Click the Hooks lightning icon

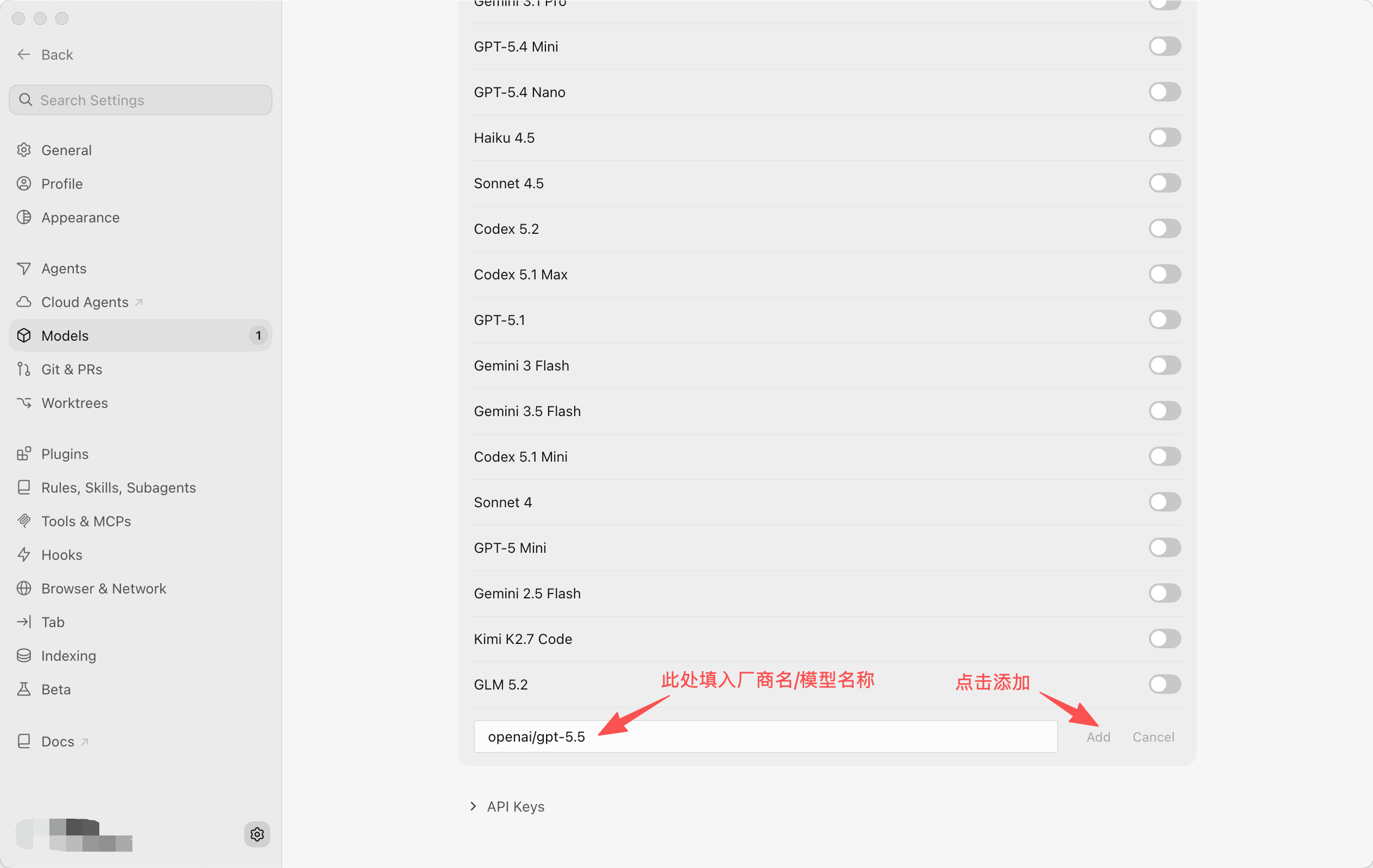[x=24, y=554]
